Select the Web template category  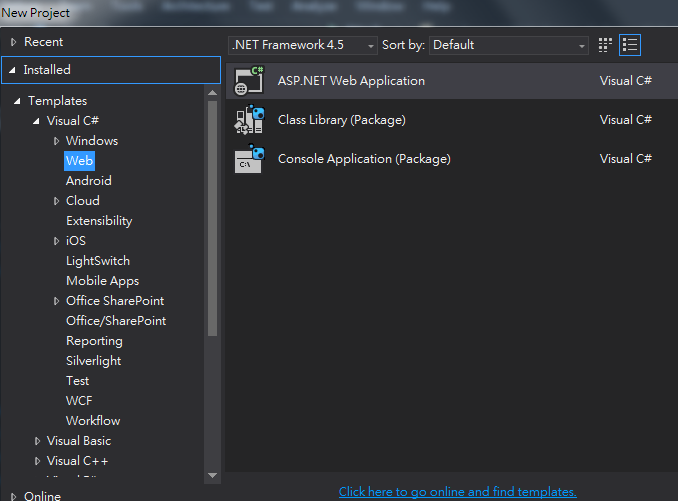pyautogui.click(x=79, y=161)
